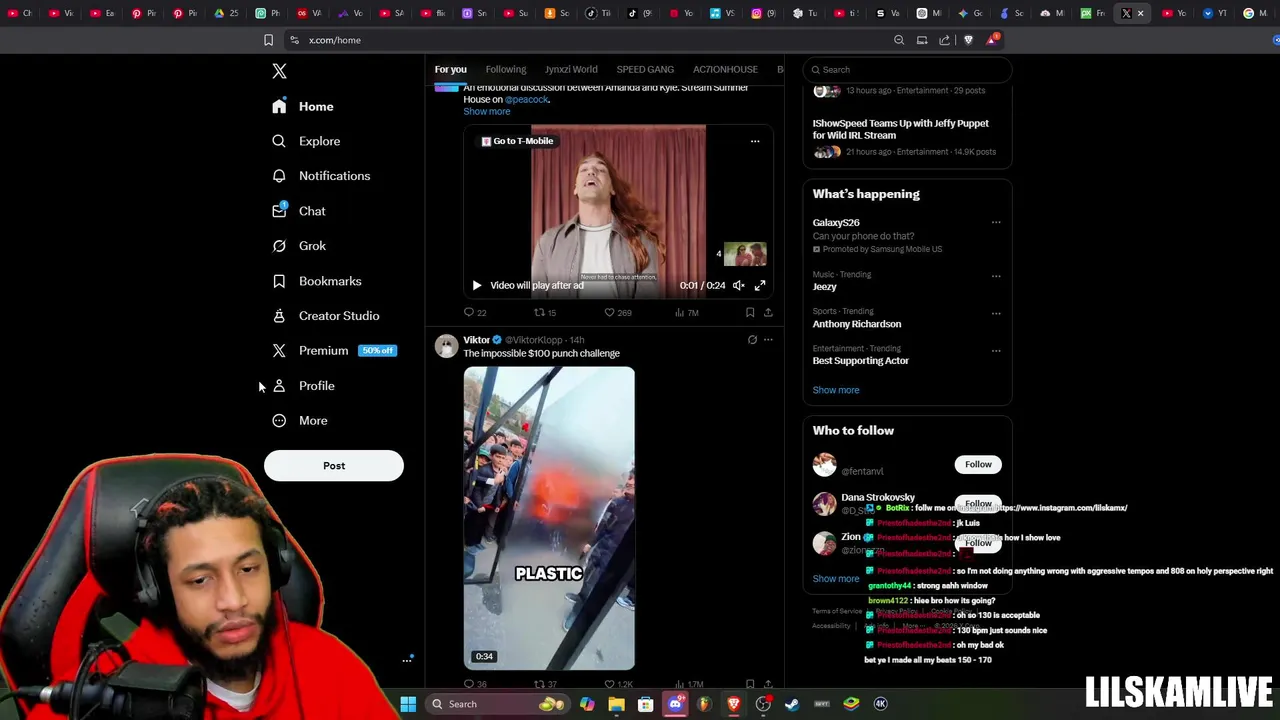Screen dimensions: 1280x720
Task: Open more options for the Jeezy trend
Action: [996, 276]
